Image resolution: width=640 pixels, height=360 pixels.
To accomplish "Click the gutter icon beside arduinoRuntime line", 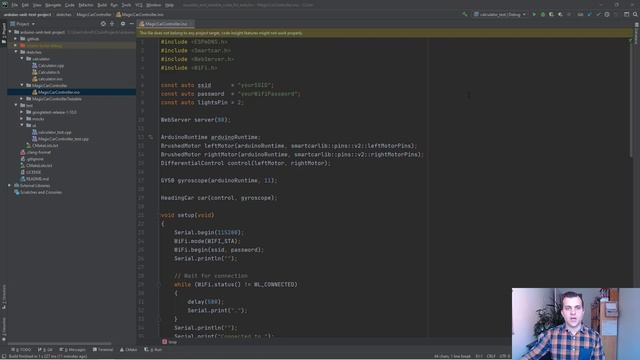I will point(151,137).
